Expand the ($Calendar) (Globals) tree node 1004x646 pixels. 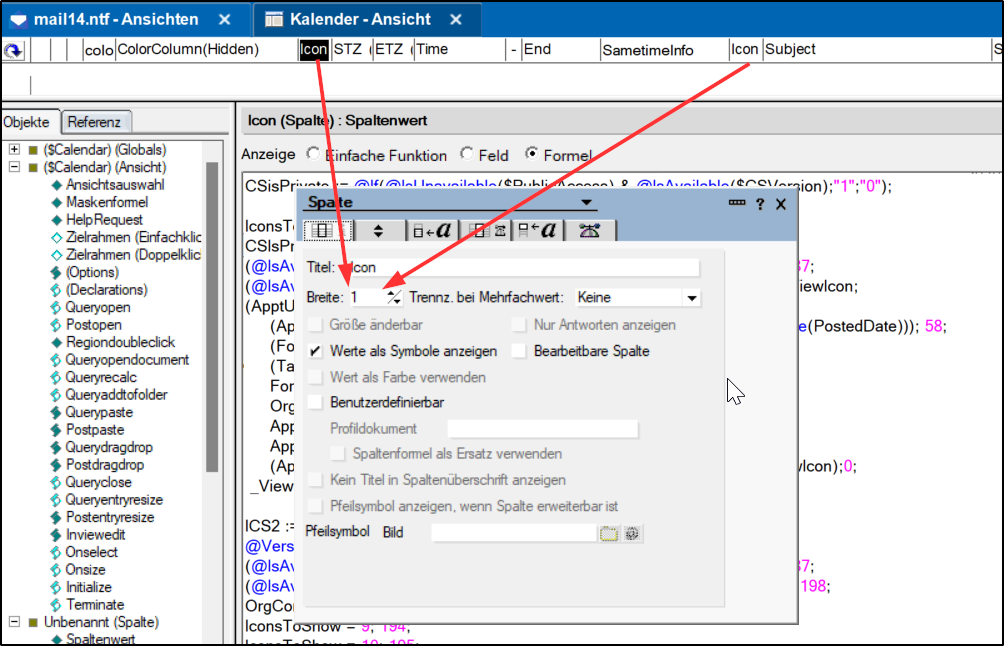tap(15, 150)
